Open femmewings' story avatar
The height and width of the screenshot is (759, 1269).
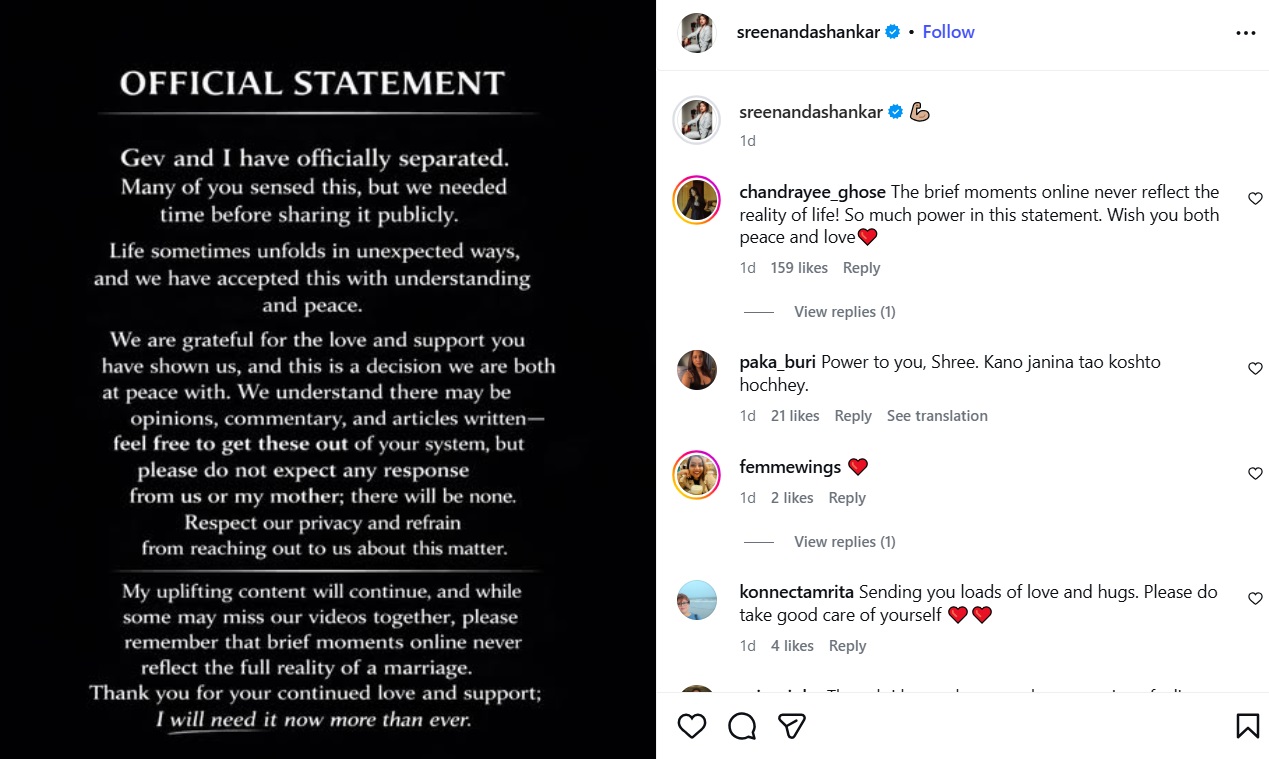point(697,475)
